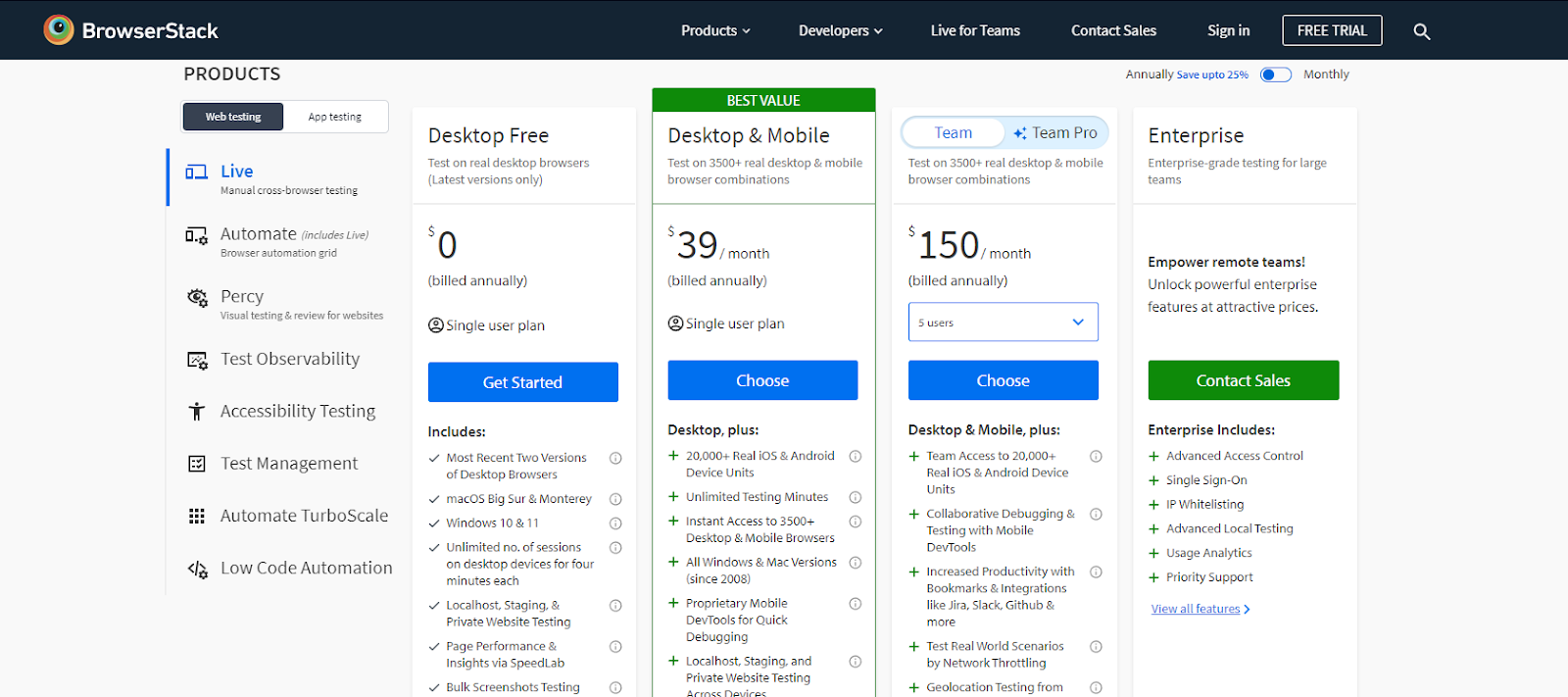Screen dimensions: 1568x697
Task: Open the 5 users dropdown
Action: pyautogui.click(x=1003, y=323)
